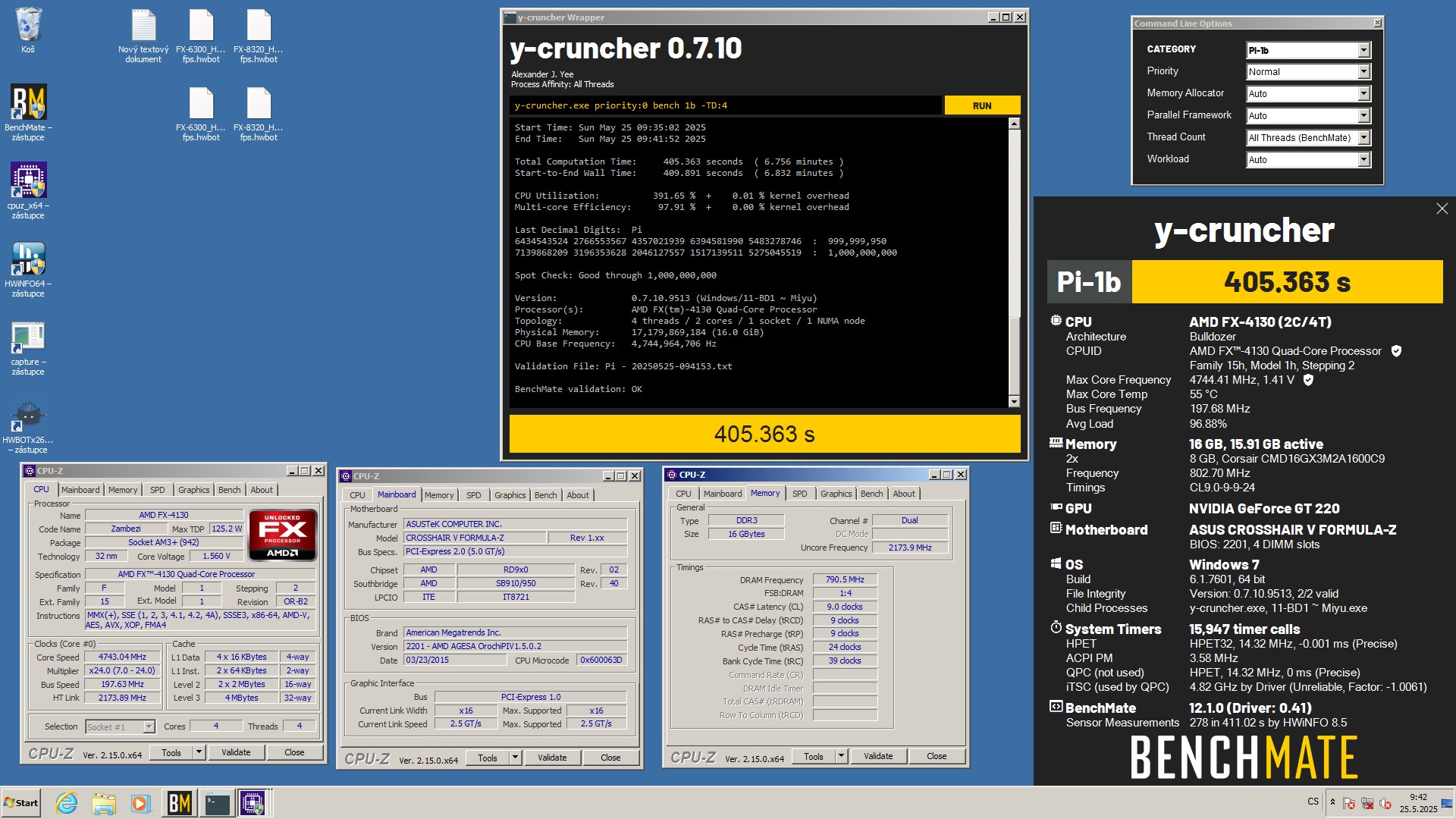This screenshot has width=1456, height=819.
Task: Switch to Memory tab in first CPU-Z
Action: 123,490
